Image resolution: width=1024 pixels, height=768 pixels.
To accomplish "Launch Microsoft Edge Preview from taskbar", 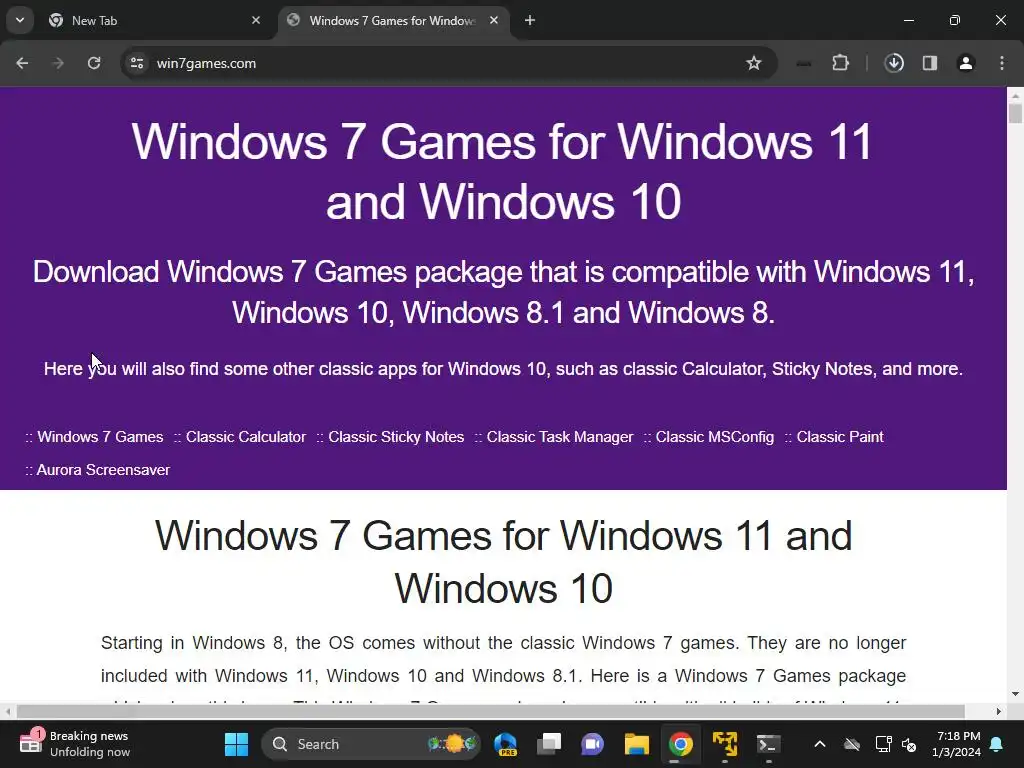I will [x=505, y=744].
